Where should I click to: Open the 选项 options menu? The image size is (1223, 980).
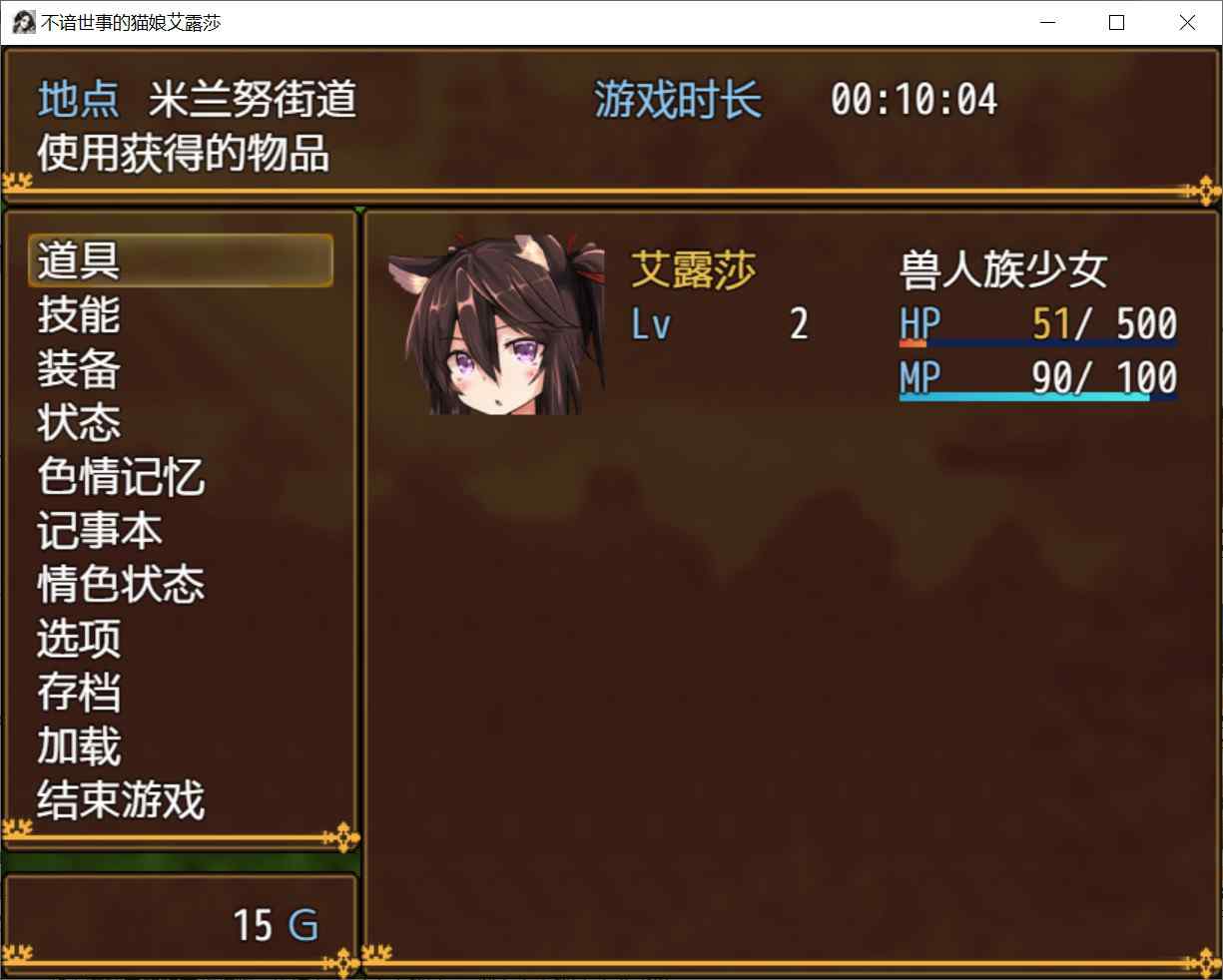(79, 639)
